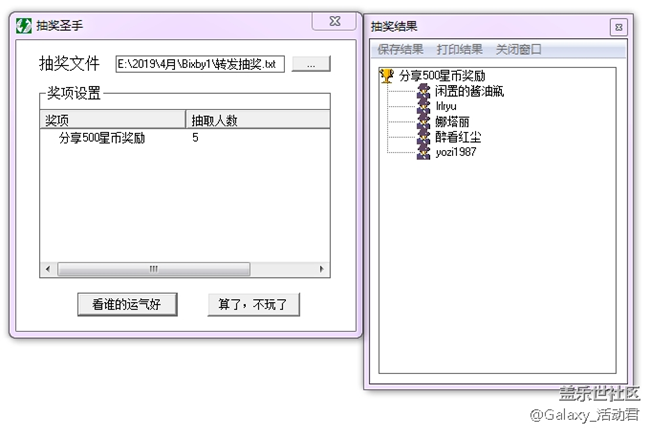The width and height of the screenshot is (650, 438).
Task: Click the 抽取人数 column header
Action: [x=257, y=120]
